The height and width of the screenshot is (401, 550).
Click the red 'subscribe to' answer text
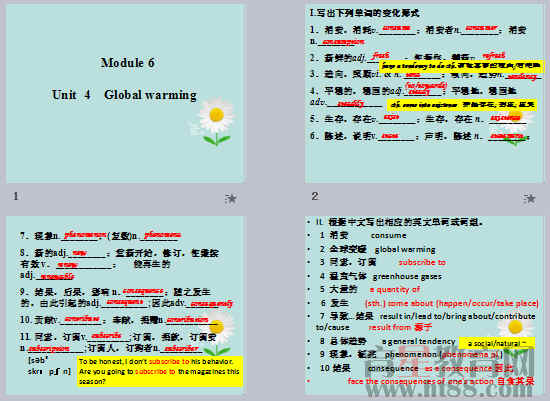click(422, 262)
